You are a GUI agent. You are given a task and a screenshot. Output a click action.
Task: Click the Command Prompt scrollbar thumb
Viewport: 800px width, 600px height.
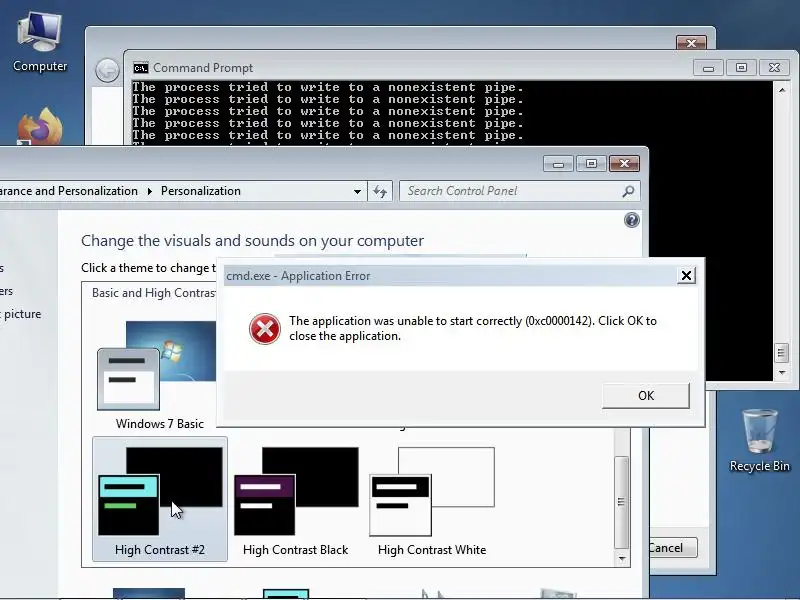coord(782,353)
